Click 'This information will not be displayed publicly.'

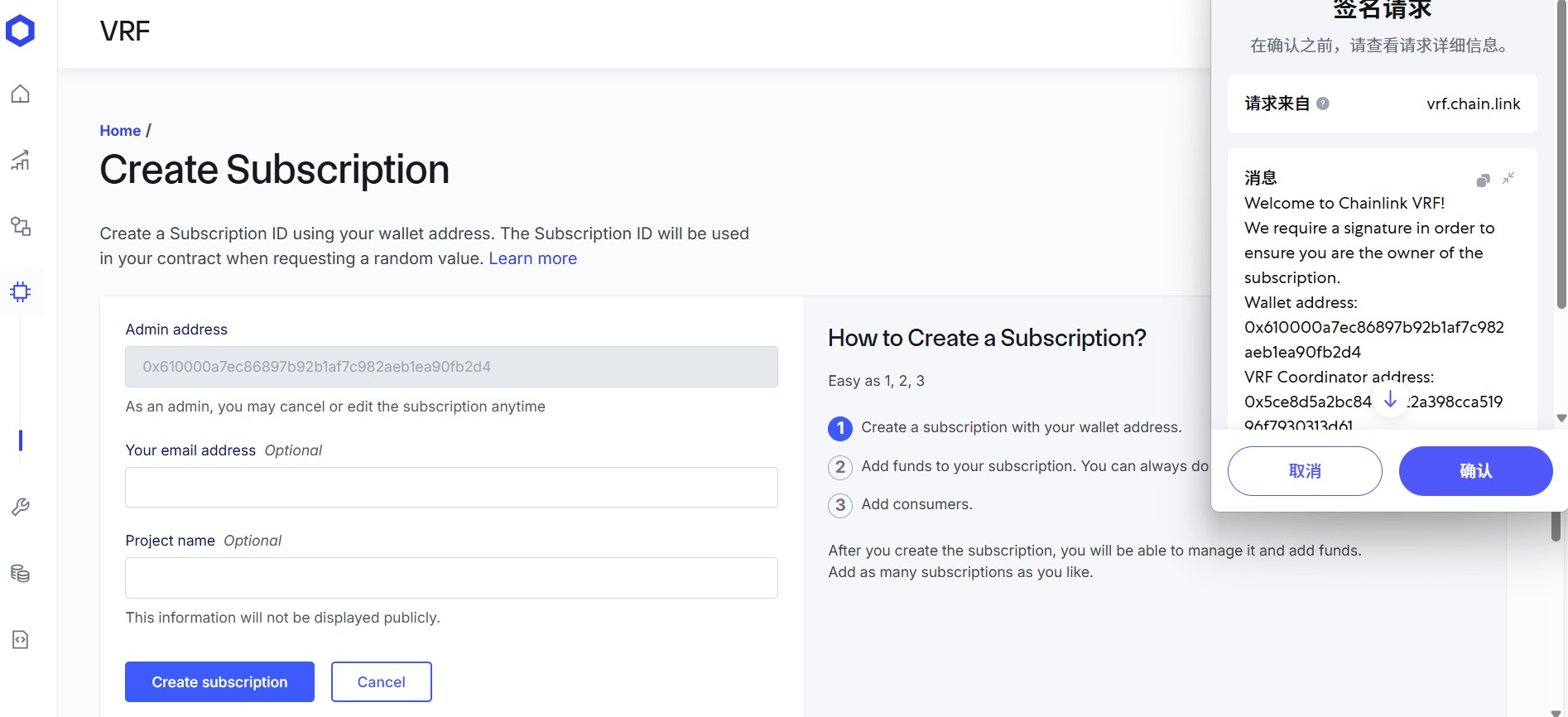click(x=282, y=618)
